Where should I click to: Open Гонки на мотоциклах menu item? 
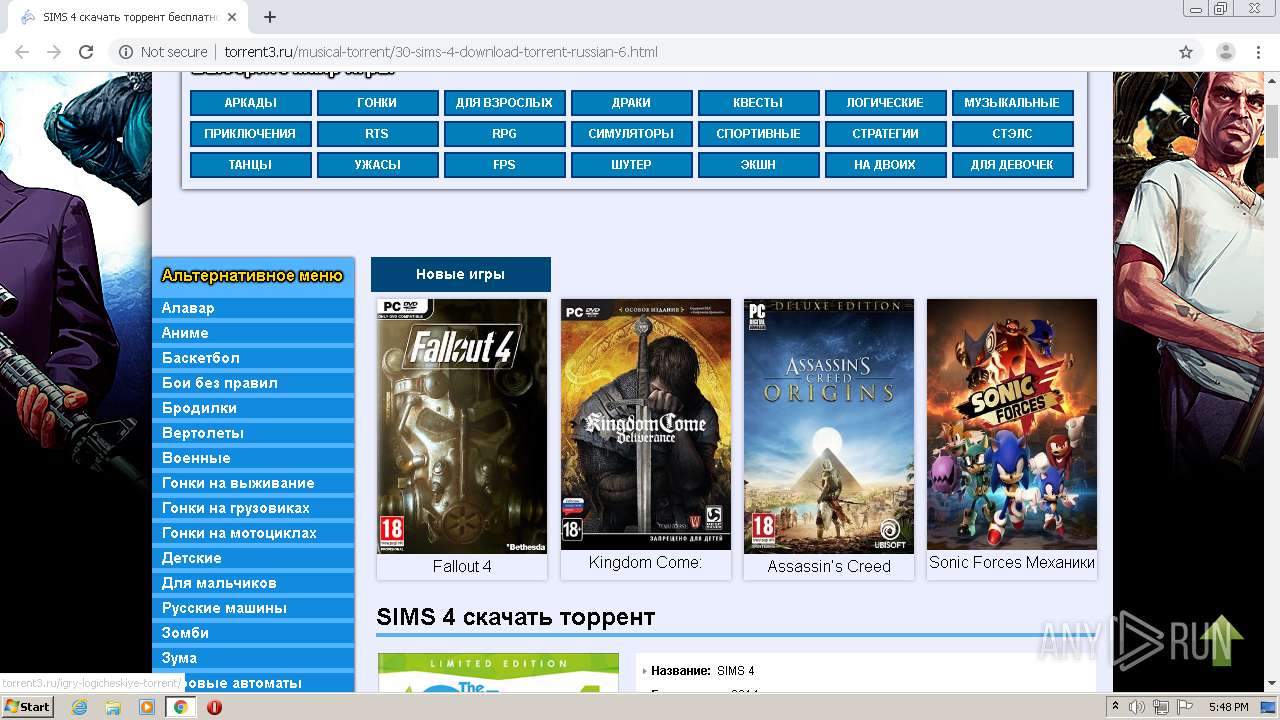[253, 533]
